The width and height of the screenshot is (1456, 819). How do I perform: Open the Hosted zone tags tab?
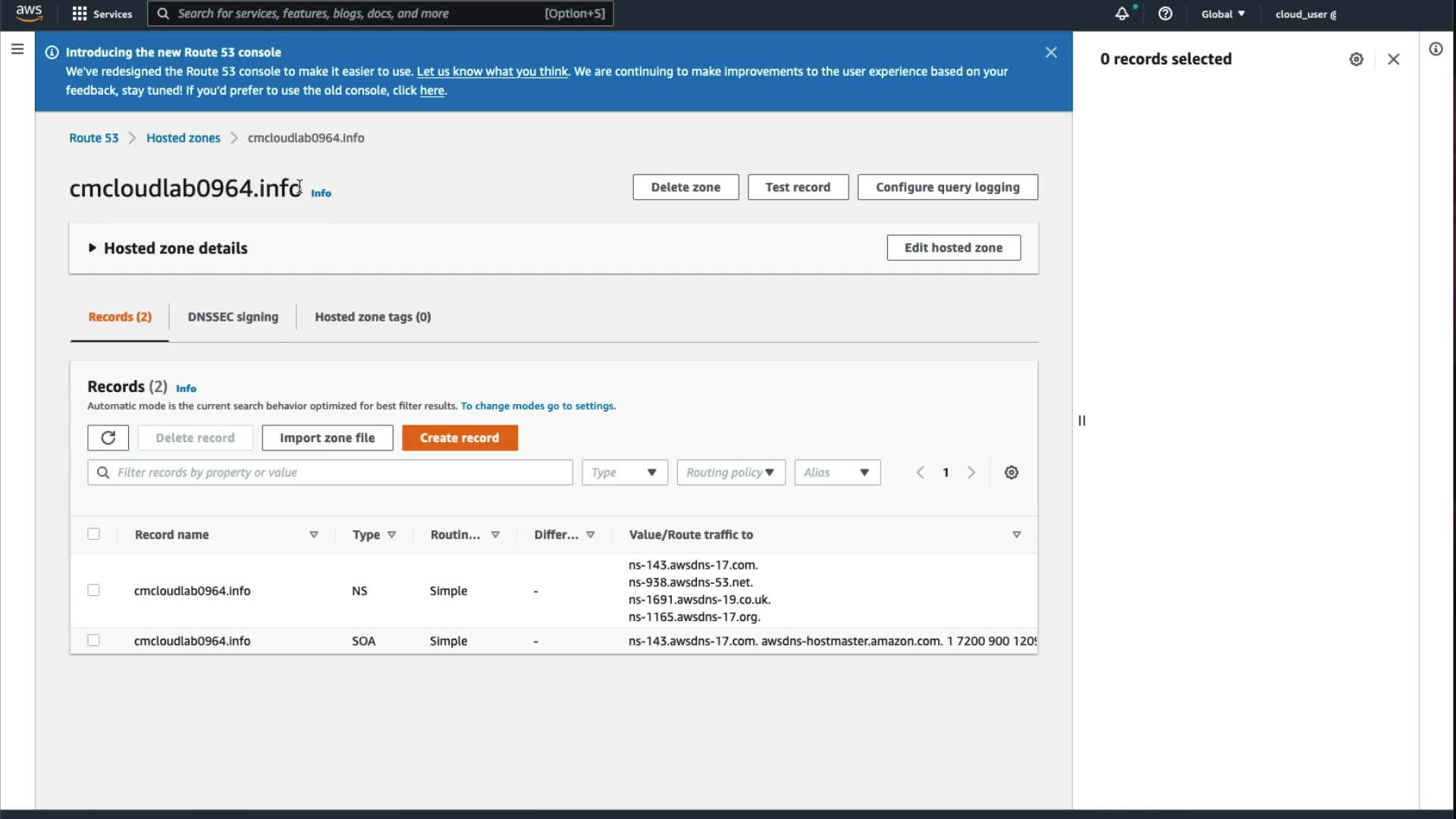click(x=372, y=317)
